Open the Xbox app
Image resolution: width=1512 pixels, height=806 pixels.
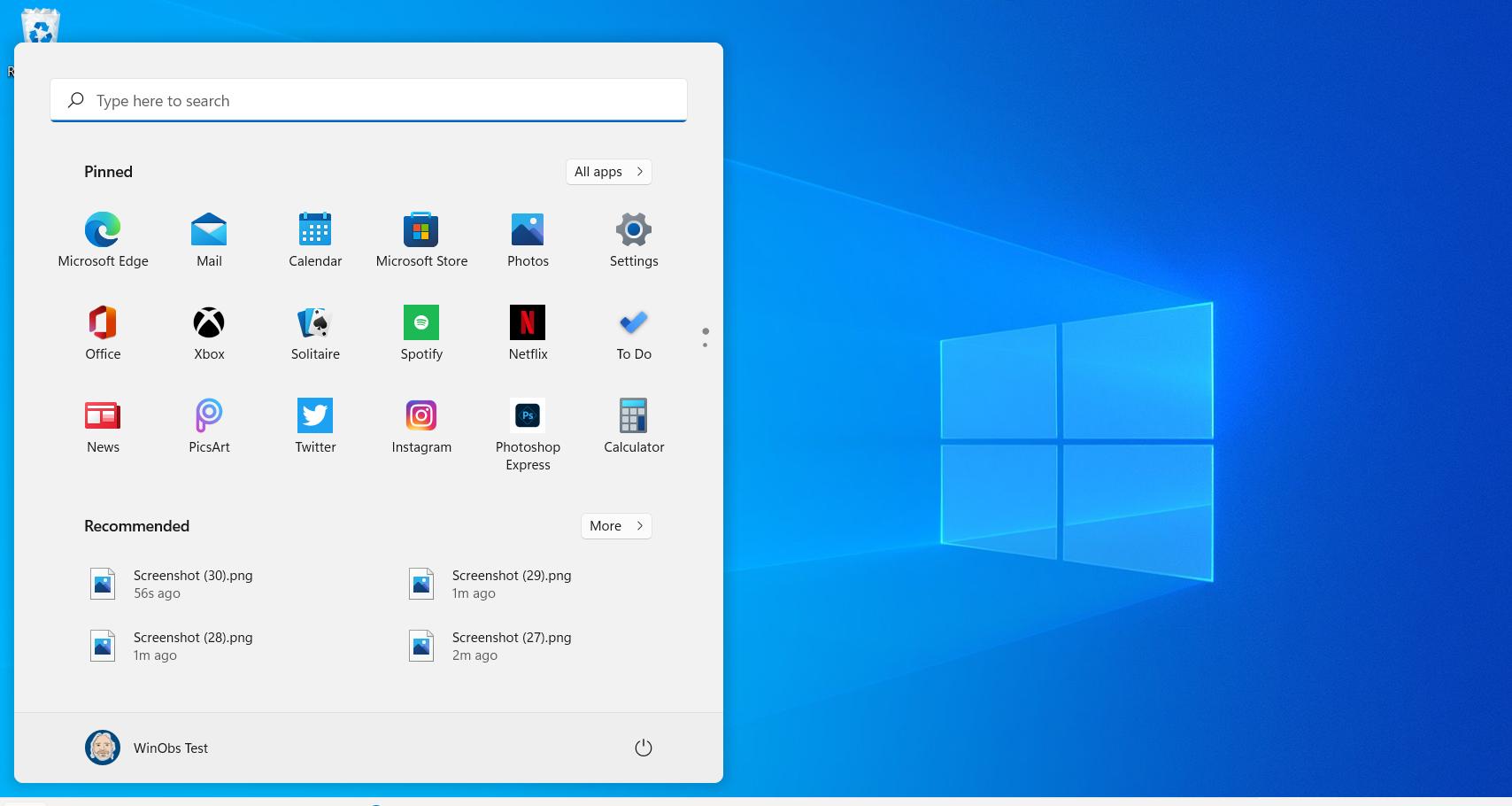[209, 333]
